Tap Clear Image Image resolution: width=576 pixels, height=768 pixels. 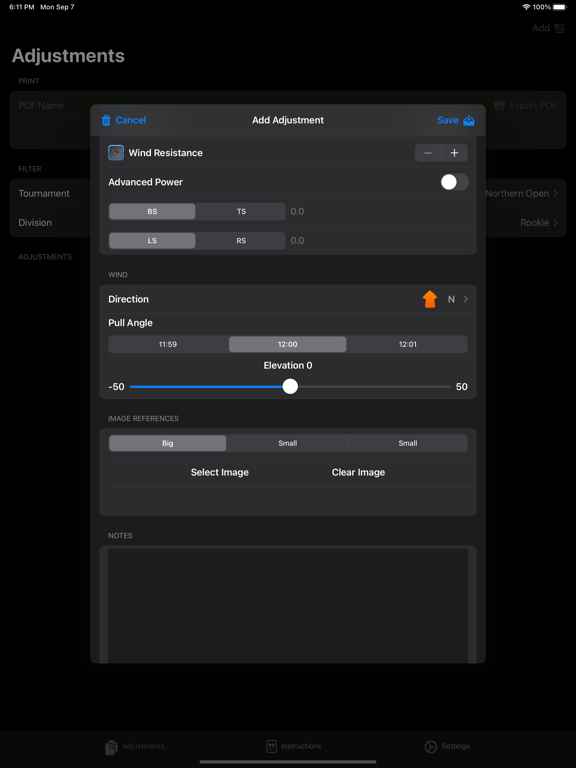coord(358,472)
